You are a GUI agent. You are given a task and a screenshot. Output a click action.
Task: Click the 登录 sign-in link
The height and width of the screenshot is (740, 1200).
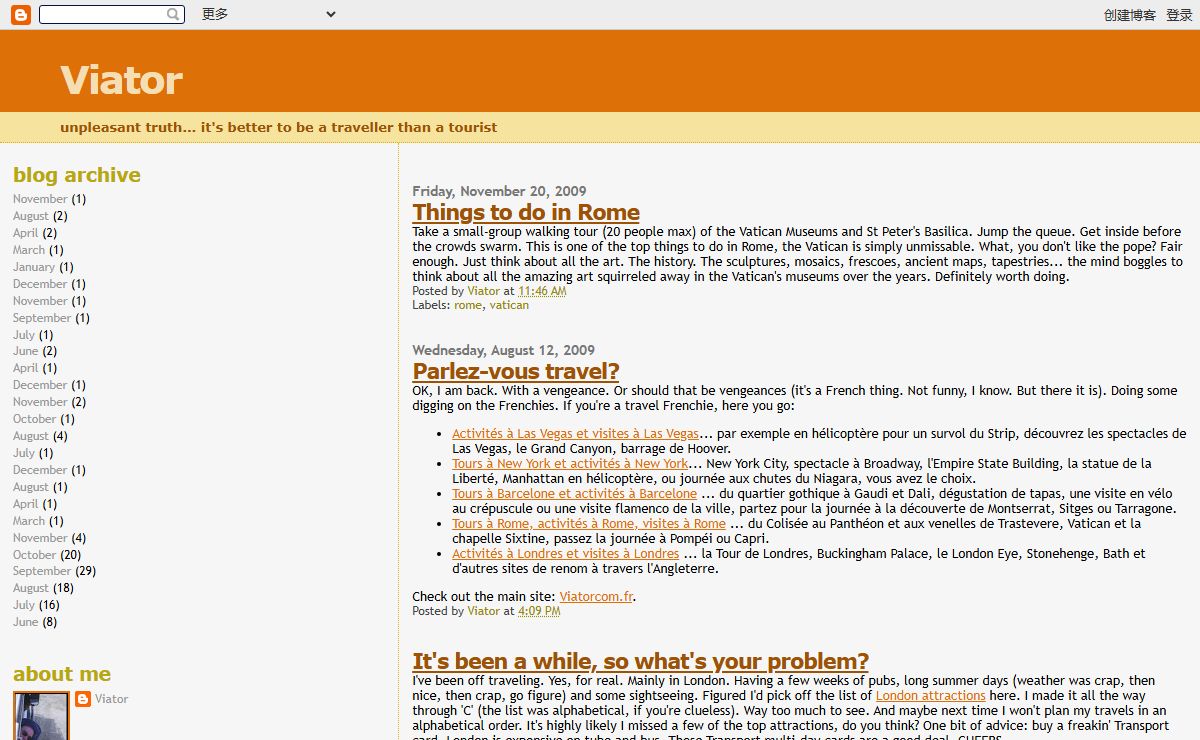tap(1179, 15)
